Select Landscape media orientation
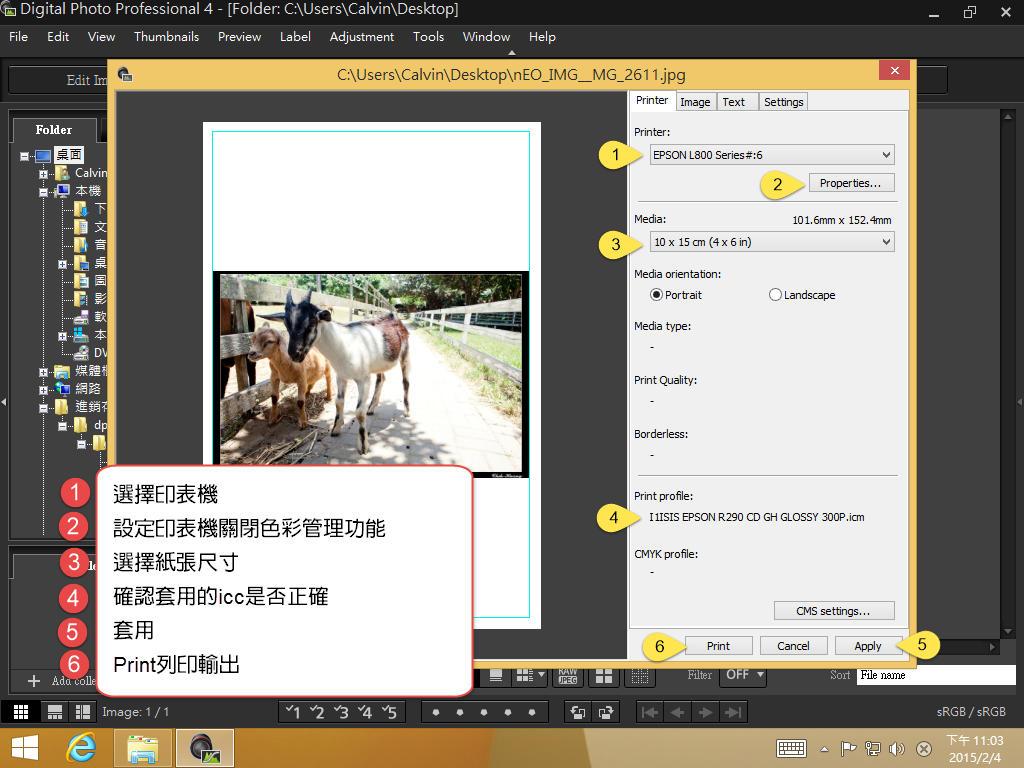Viewport: 1024px width, 768px height. click(x=802, y=295)
